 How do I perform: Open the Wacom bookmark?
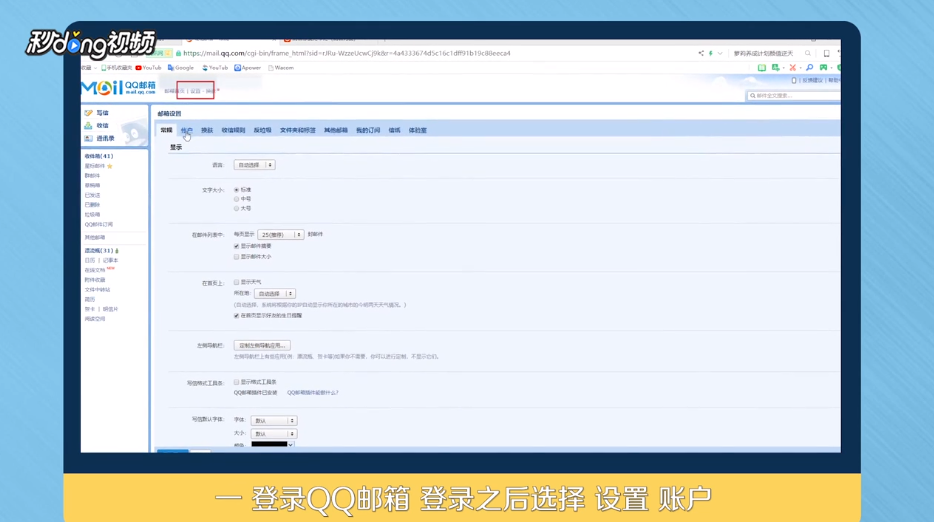281,68
